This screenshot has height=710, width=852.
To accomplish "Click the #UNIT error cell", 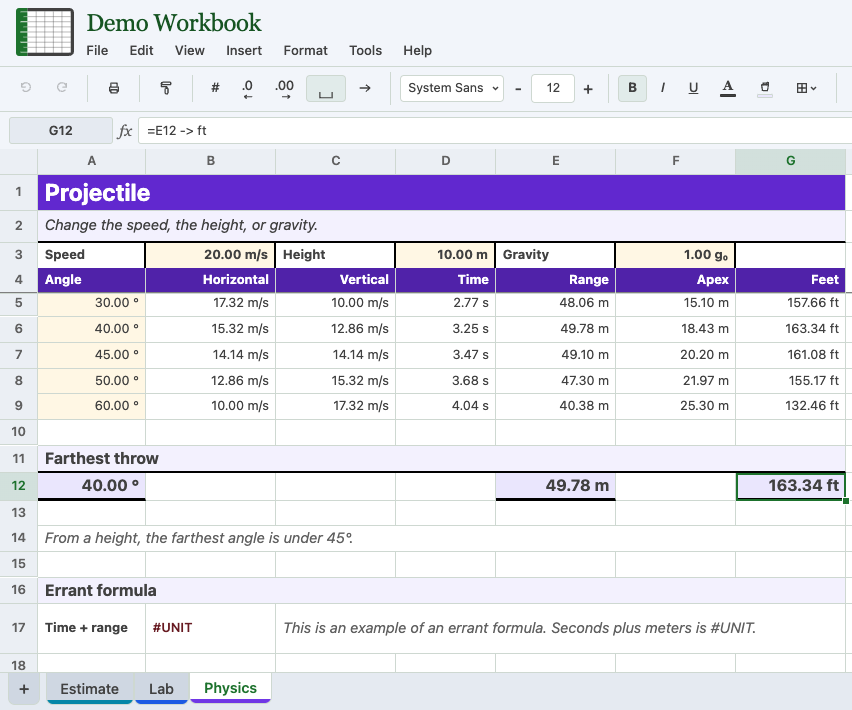I will pos(210,628).
